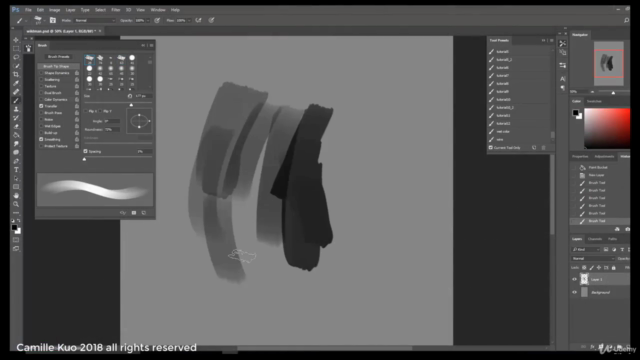Hide the Background layer eye icon

tap(574, 292)
